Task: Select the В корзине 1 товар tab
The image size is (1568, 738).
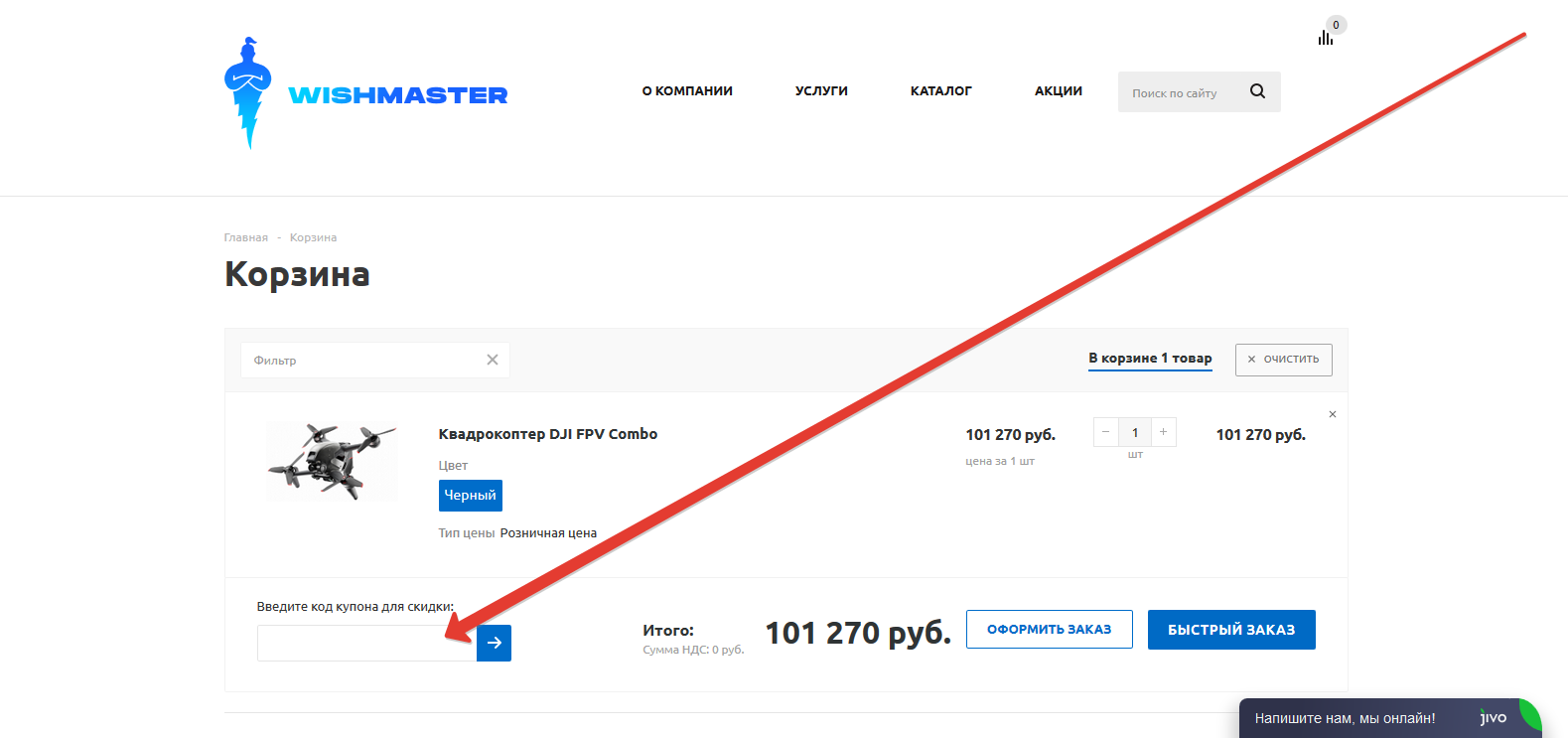Action: [x=1150, y=359]
